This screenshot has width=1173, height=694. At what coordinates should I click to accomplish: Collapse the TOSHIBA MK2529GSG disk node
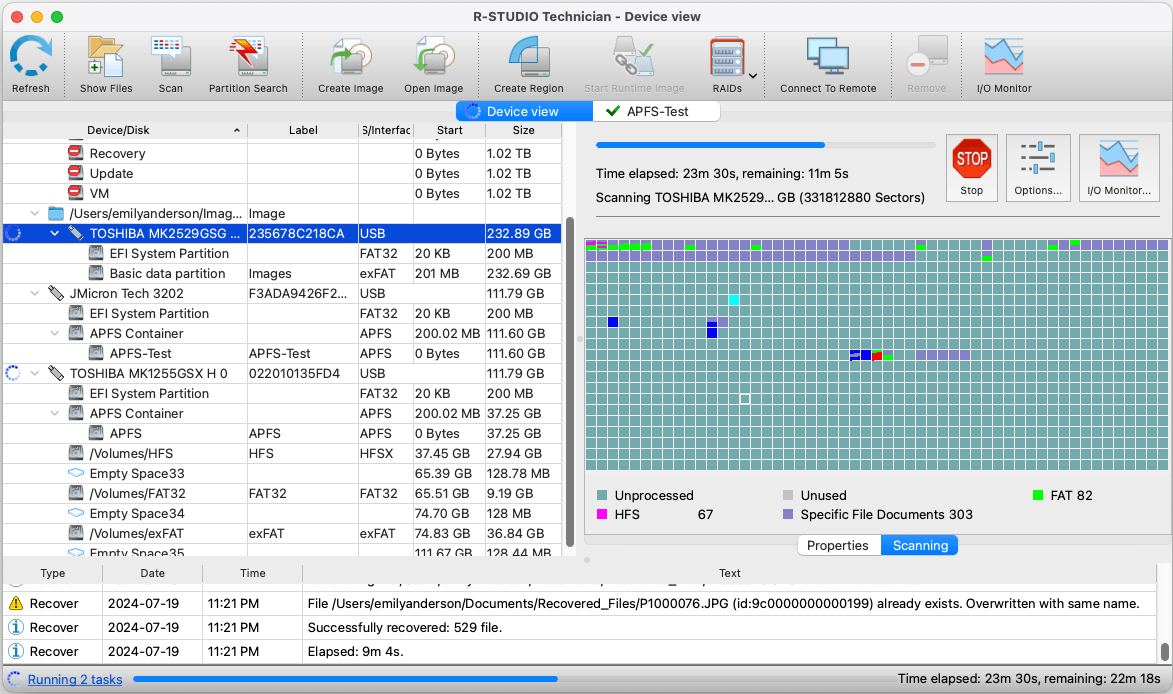[x=55, y=233]
